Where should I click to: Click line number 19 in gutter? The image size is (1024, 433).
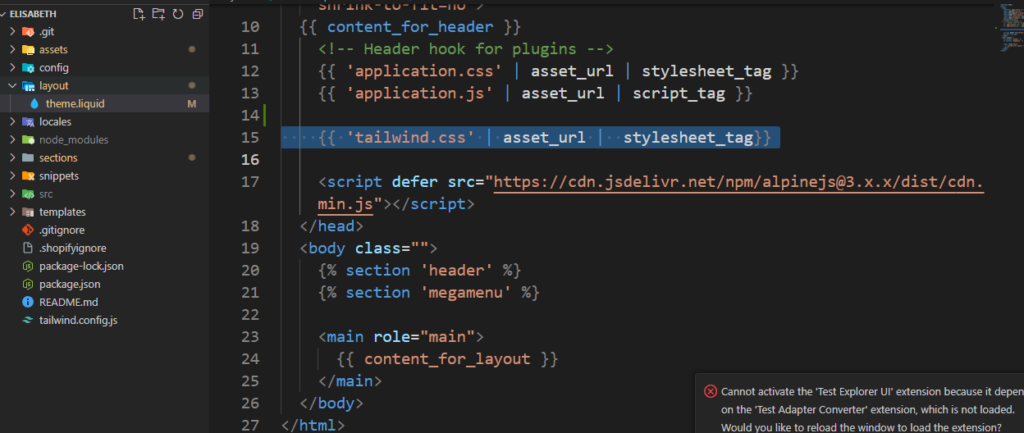click(x=250, y=249)
